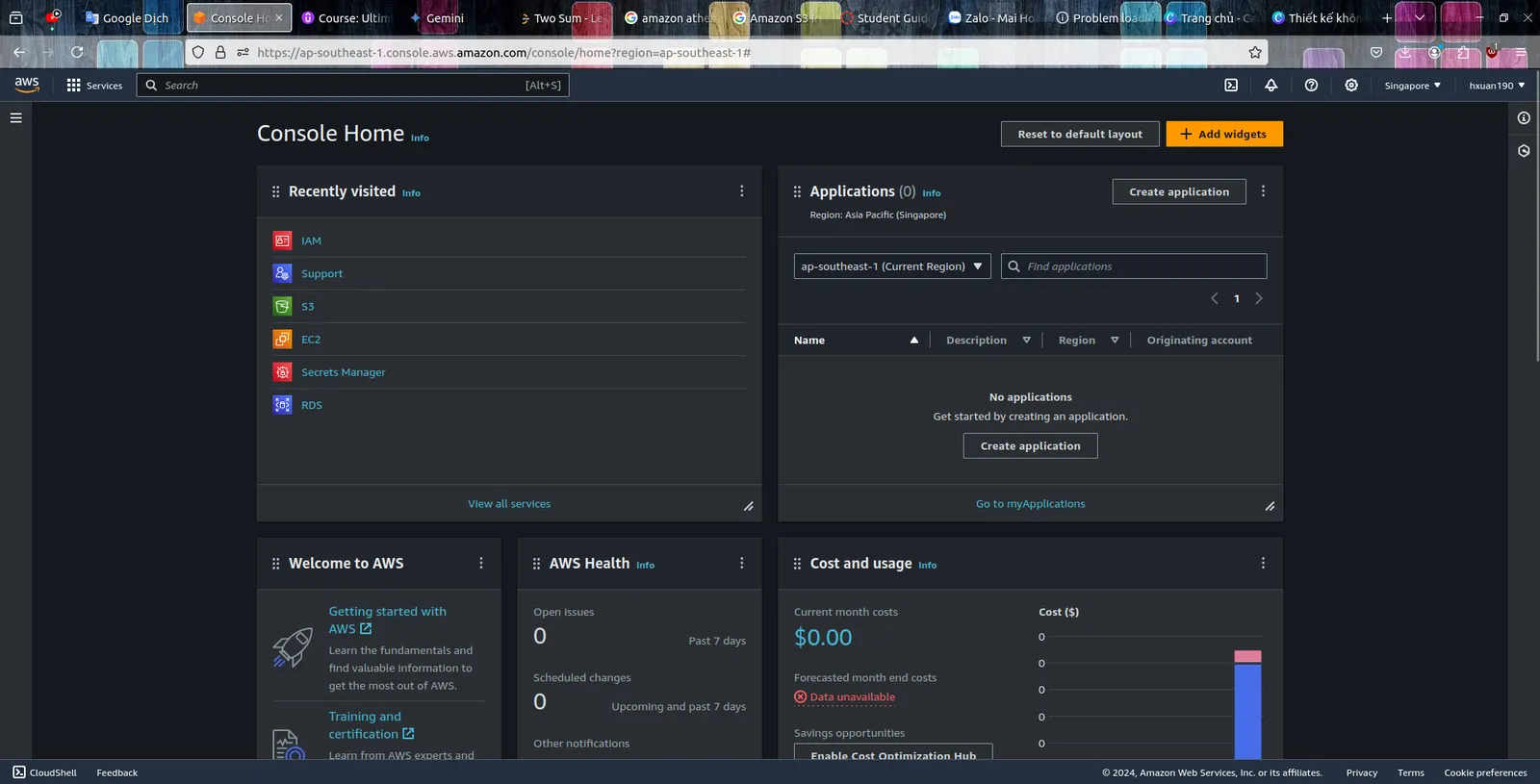
Task: Sort applications by Name column
Action: [x=856, y=341]
